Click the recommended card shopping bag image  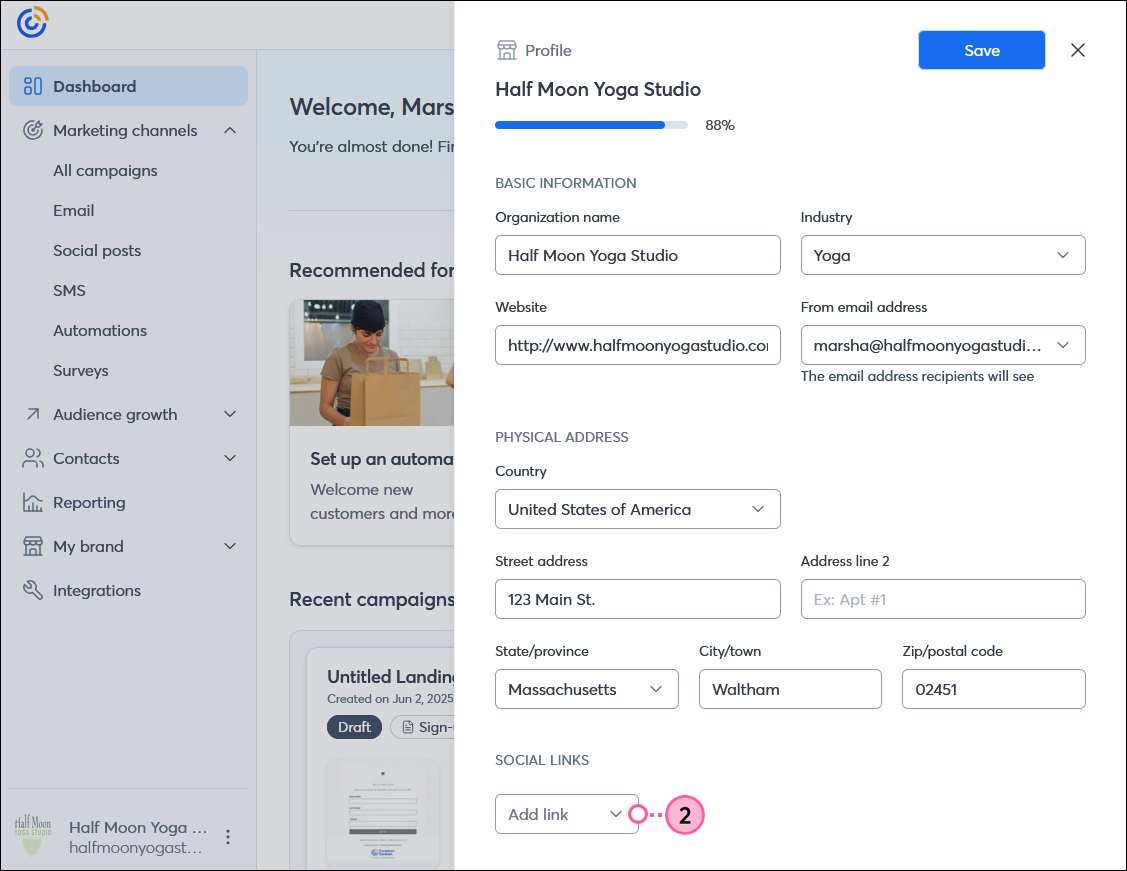pyautogui.click(x=372, y=363)
